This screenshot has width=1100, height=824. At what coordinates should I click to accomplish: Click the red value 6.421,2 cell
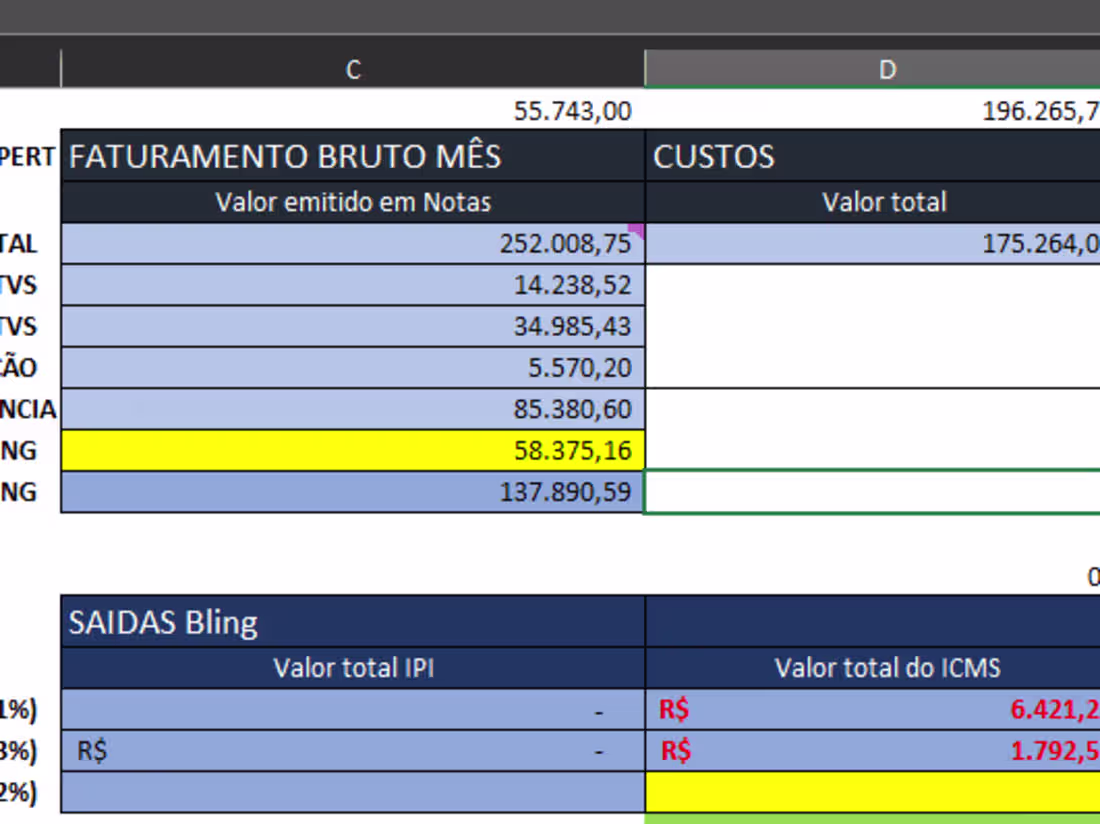coord(886,710)
